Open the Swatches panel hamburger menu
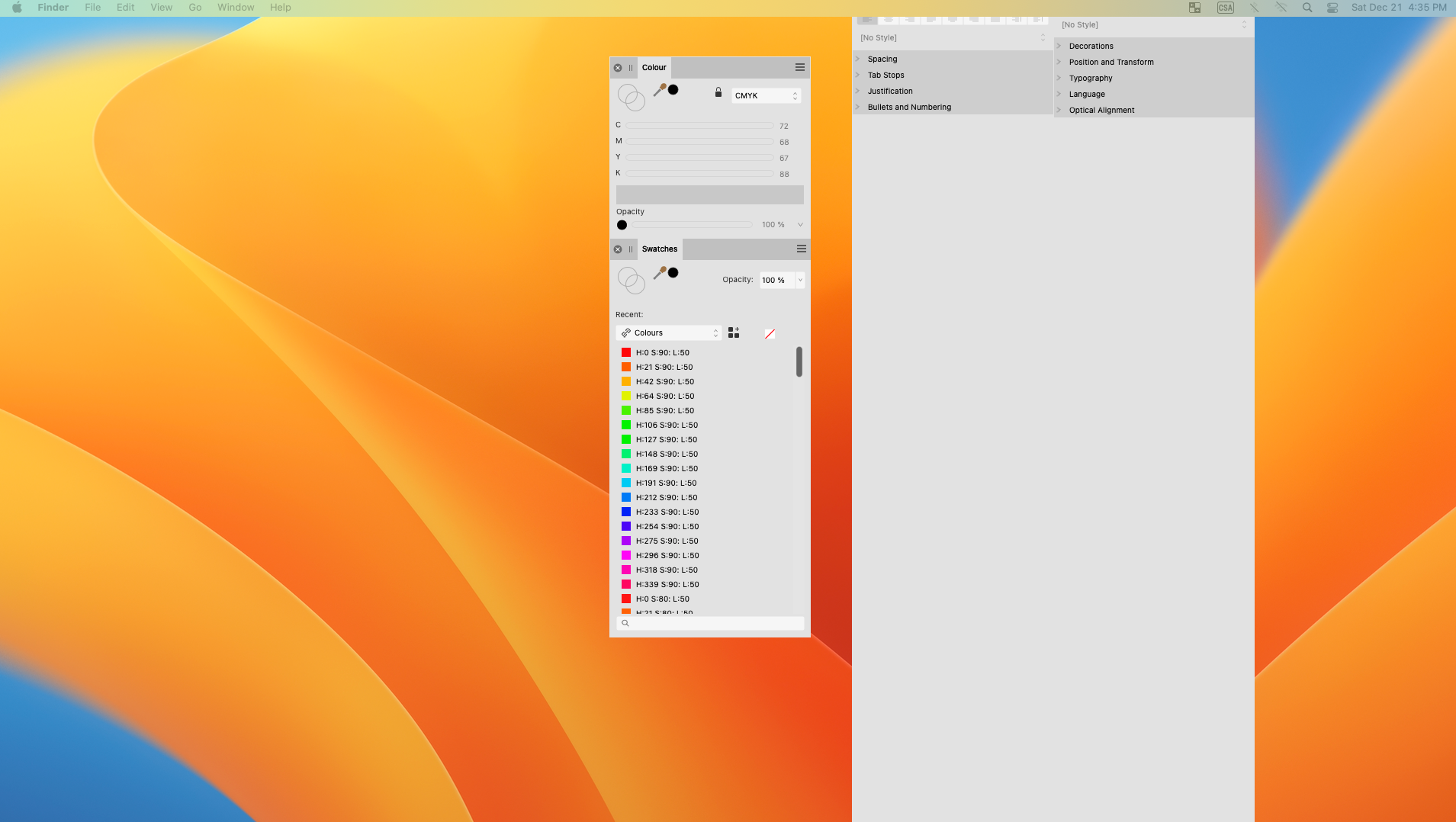Viewport: 1456px width, 822px height. coord(802,249)
